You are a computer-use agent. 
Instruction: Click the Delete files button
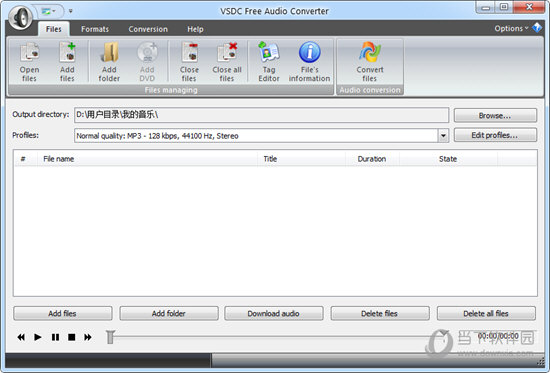[380, 313]
